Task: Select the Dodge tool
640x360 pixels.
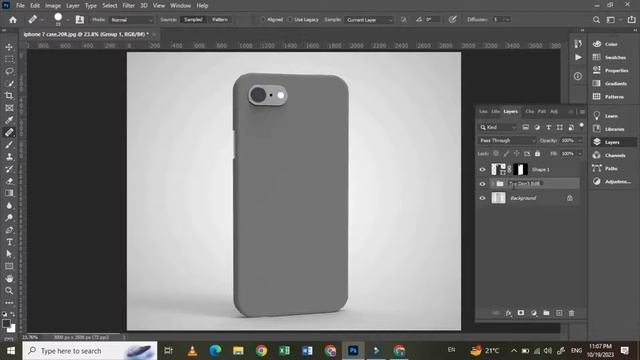Action: [9, 218]
